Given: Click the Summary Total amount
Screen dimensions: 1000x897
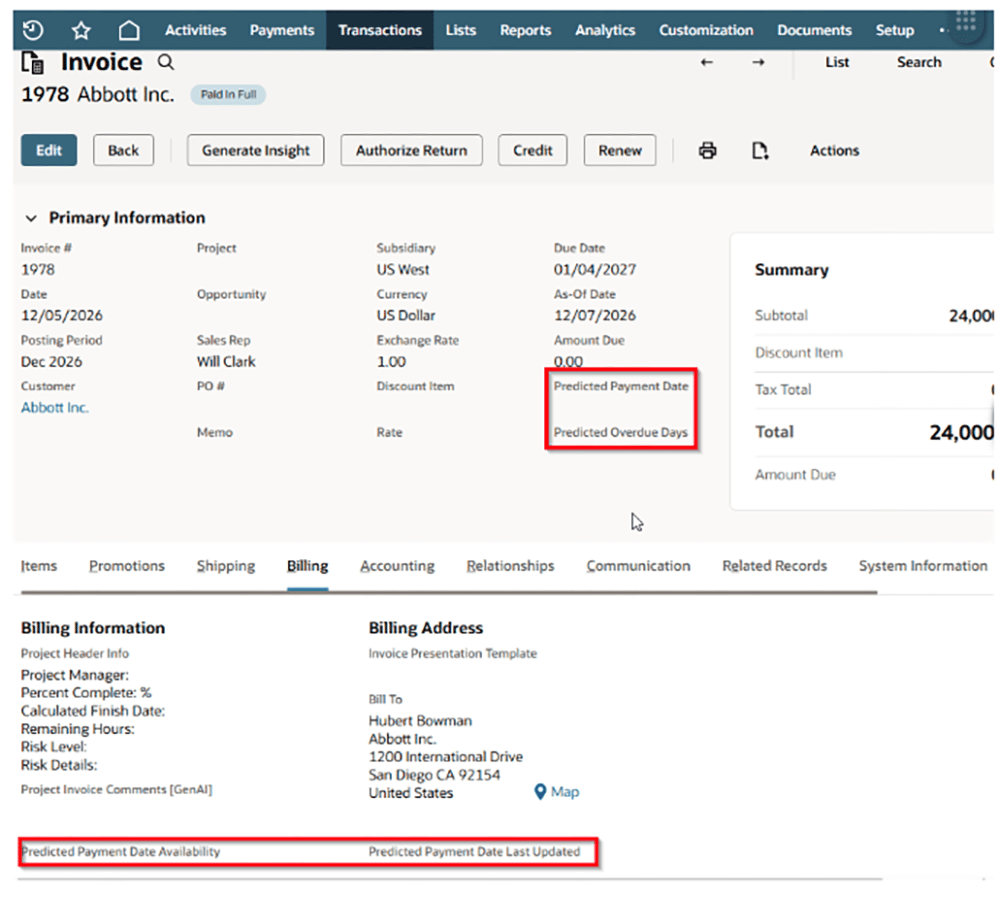Looking at the screenshot, I should [961, 433].
